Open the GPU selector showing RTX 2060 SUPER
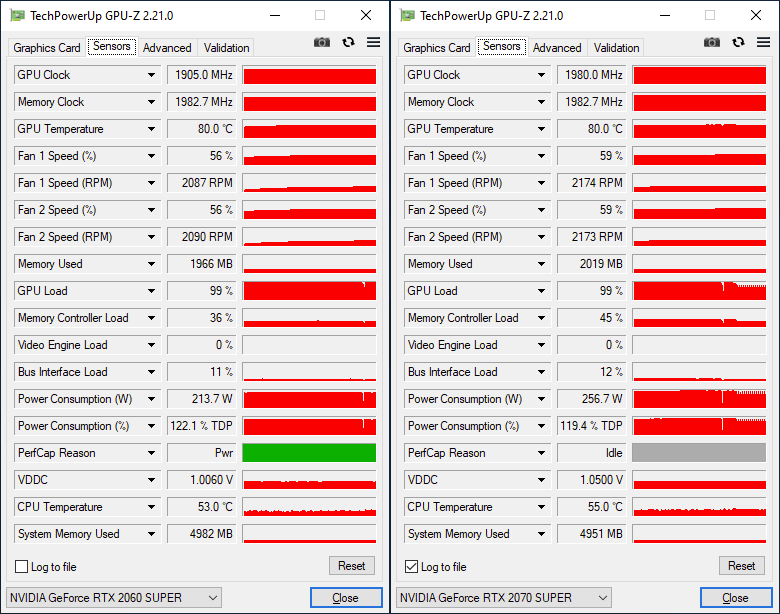 point(114,598)
